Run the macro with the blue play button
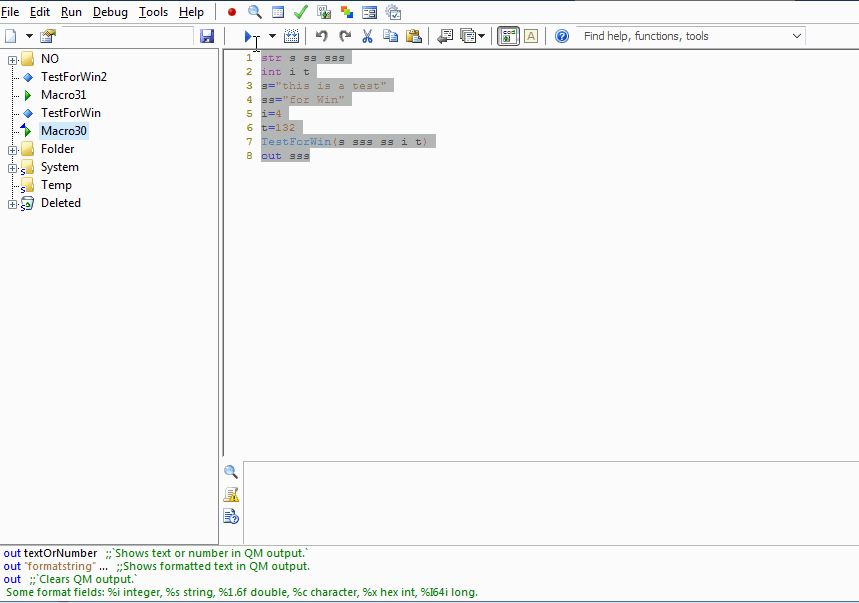This screenshot has height=603, width=859. (249, 36)
